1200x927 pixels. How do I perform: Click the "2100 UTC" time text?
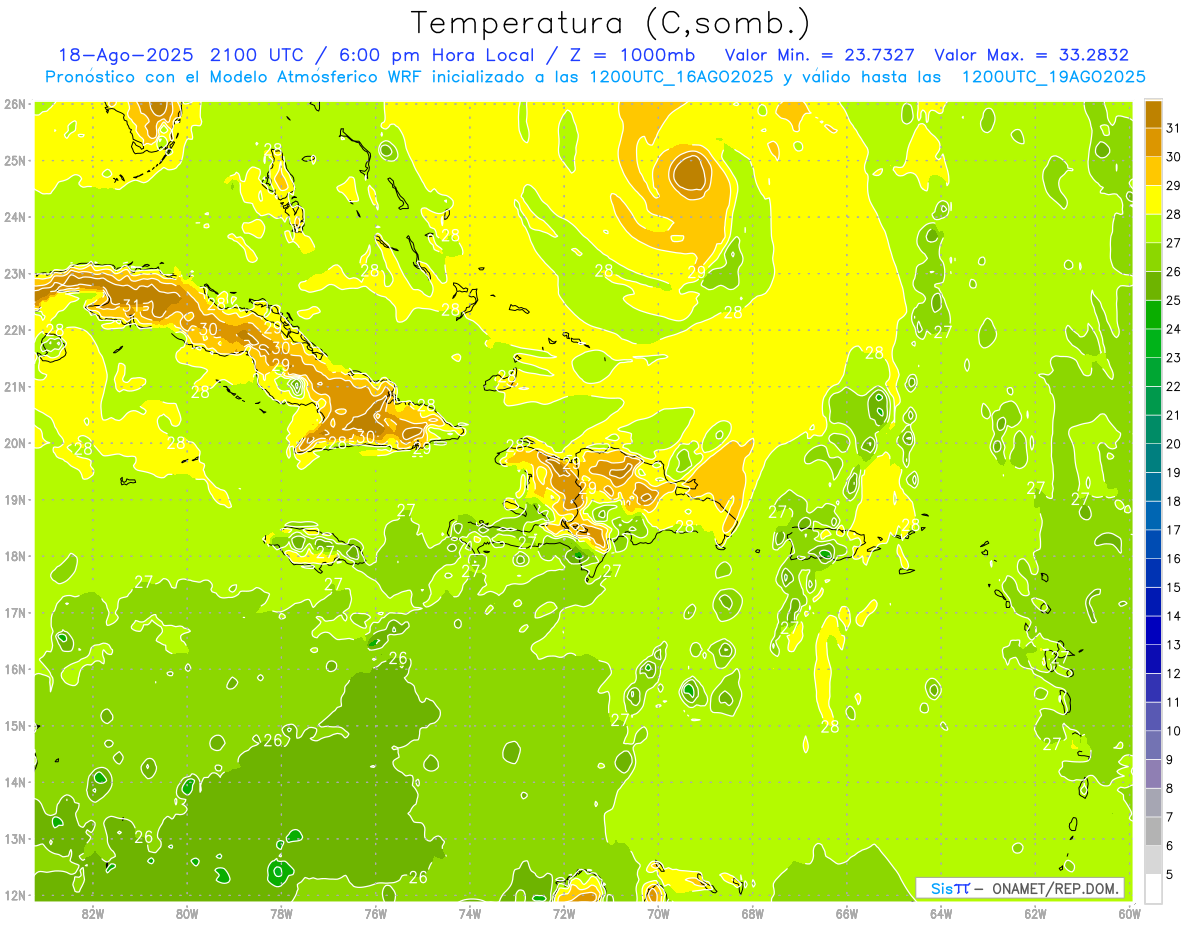259,56
